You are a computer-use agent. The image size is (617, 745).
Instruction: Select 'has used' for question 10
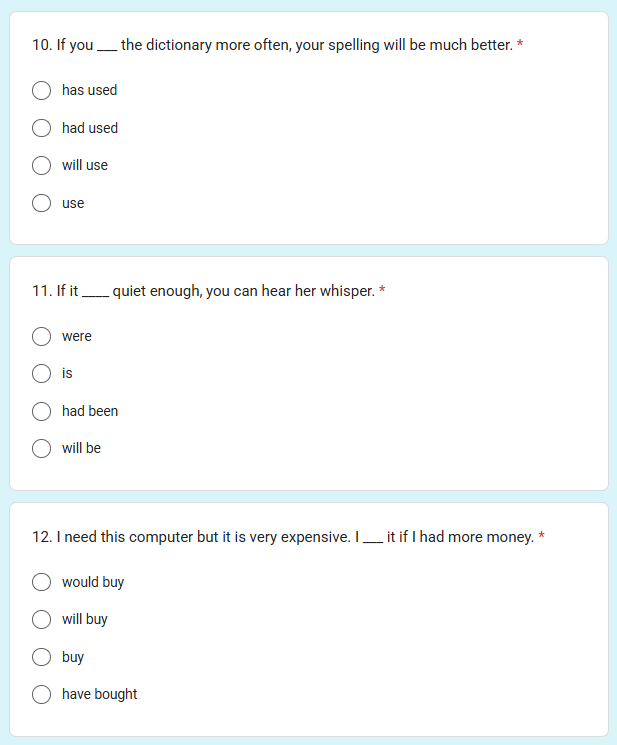[41, 90]
